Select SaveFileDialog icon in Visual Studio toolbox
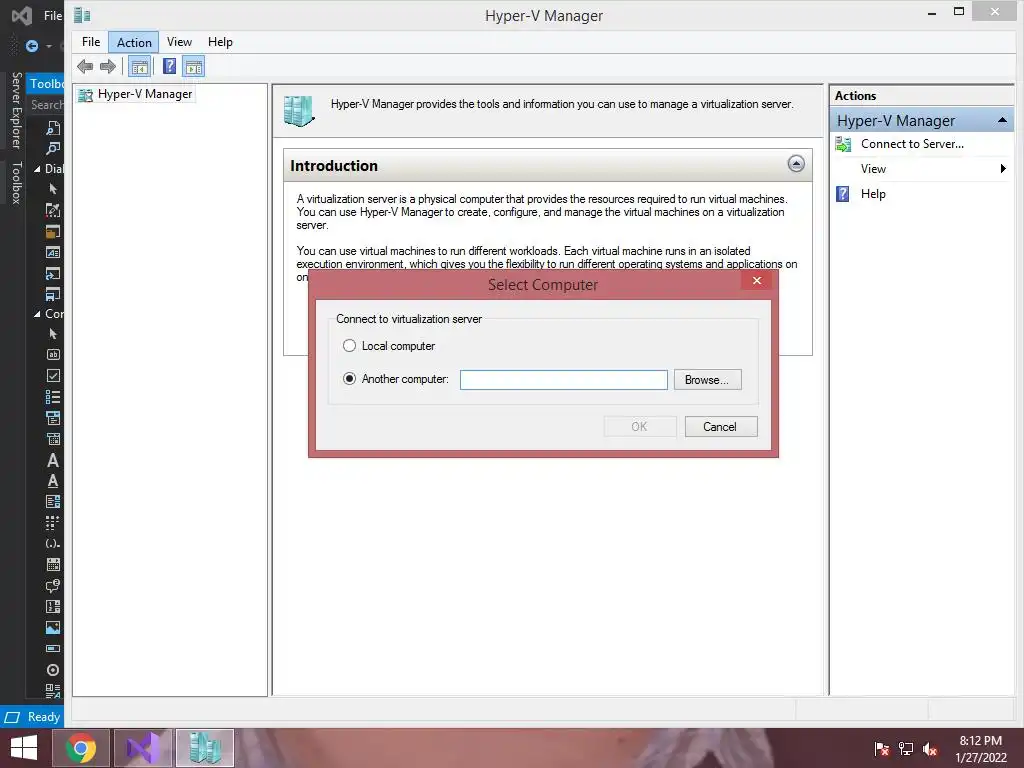1024x768 pixels. point(53,294)
